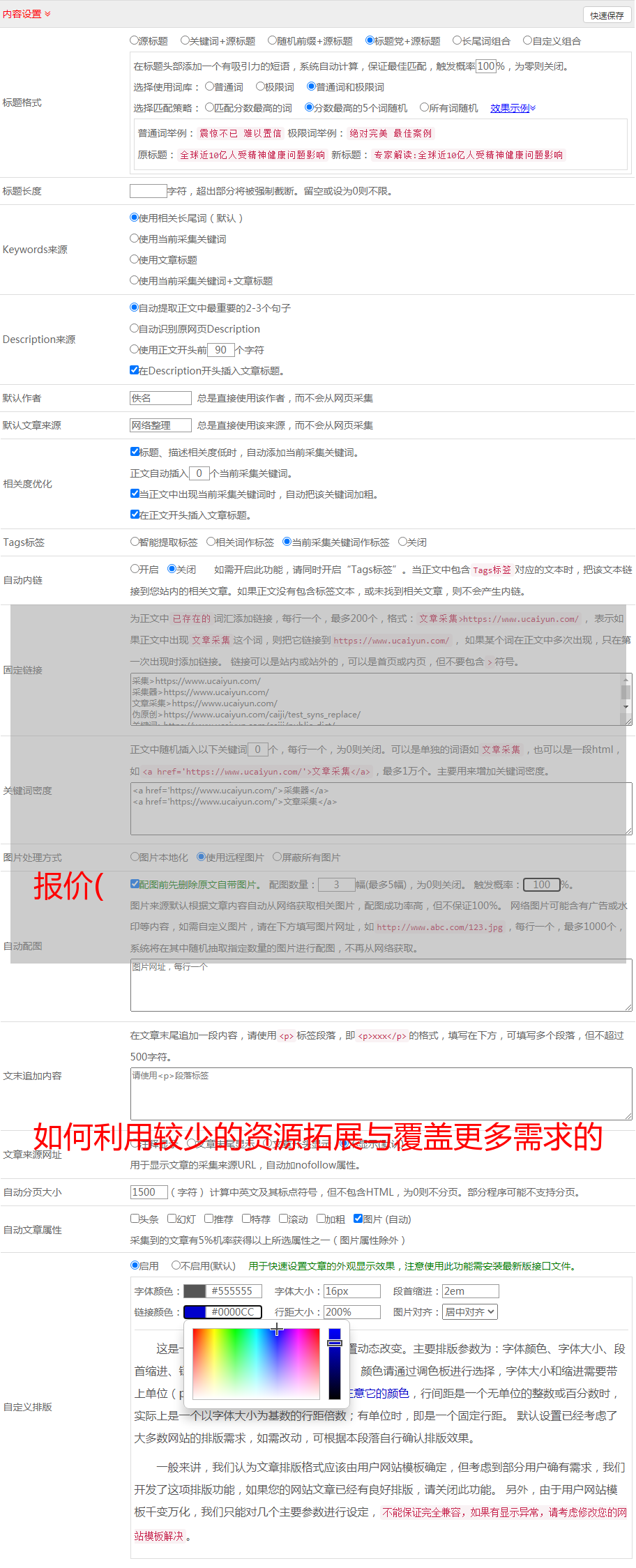Choose 关键词+源标题 title format

185,40
